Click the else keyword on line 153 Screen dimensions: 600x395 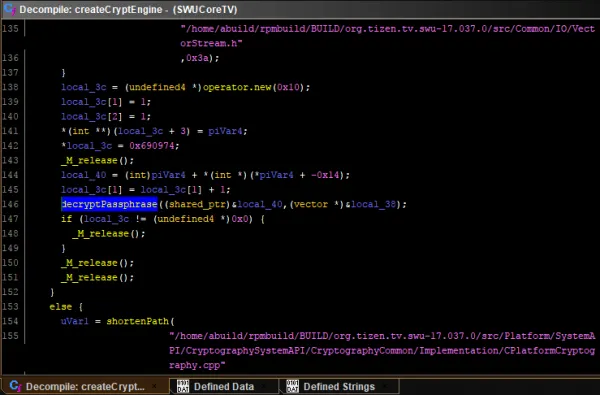point(60,307)
